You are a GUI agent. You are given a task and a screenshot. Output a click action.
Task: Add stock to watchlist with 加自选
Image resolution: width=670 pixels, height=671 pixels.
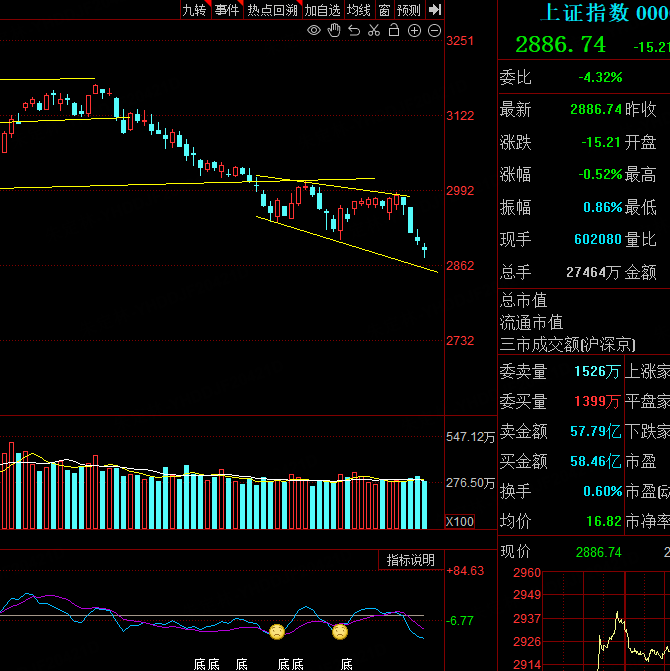pyautogui.click(x=323, y=10)
